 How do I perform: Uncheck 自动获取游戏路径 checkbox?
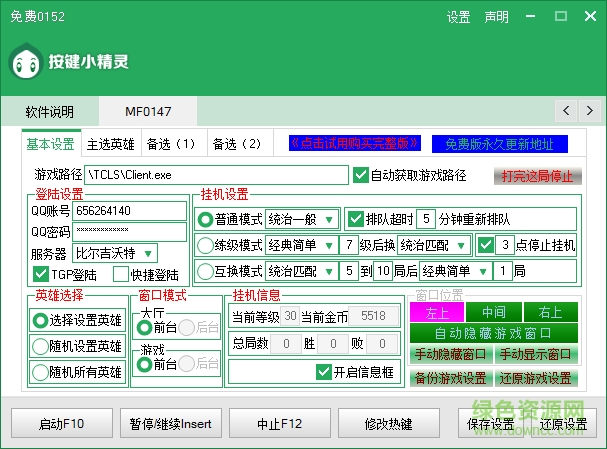tap(362, 175)
